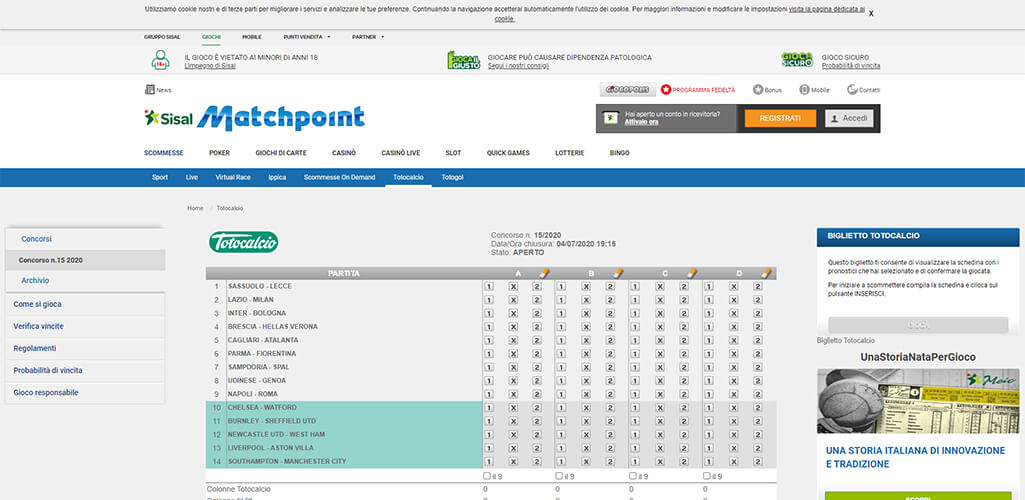Enable 'il 9' checkbox under column C
The width and height of the screenshot is (1025, 500).
click(x=633, y=476)
